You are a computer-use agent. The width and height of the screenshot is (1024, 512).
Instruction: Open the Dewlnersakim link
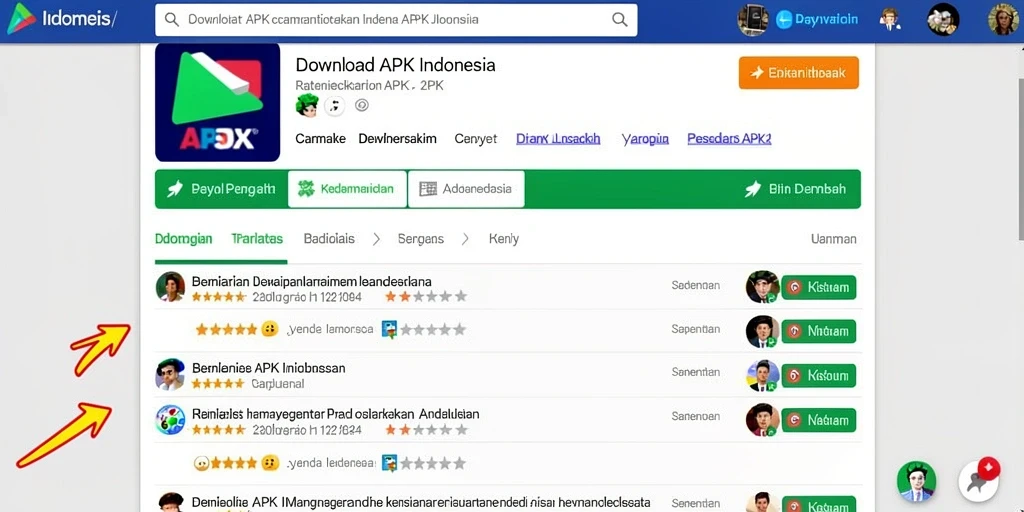398,138
